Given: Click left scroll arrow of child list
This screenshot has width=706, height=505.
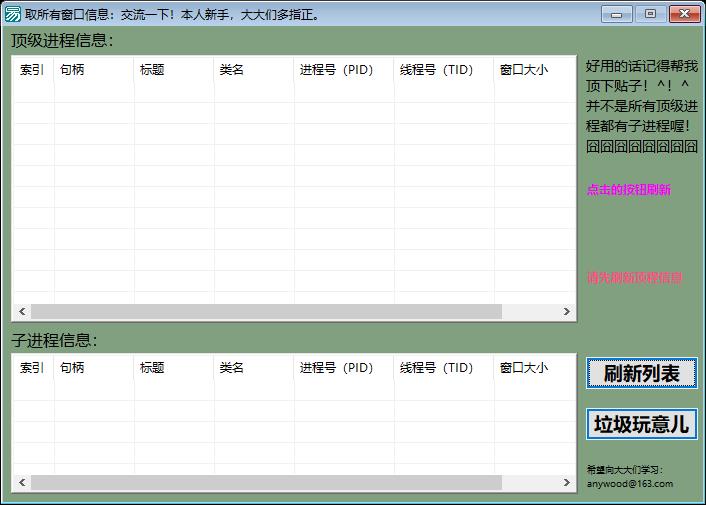Looking at the screenshot, I should tap(22, 482).
